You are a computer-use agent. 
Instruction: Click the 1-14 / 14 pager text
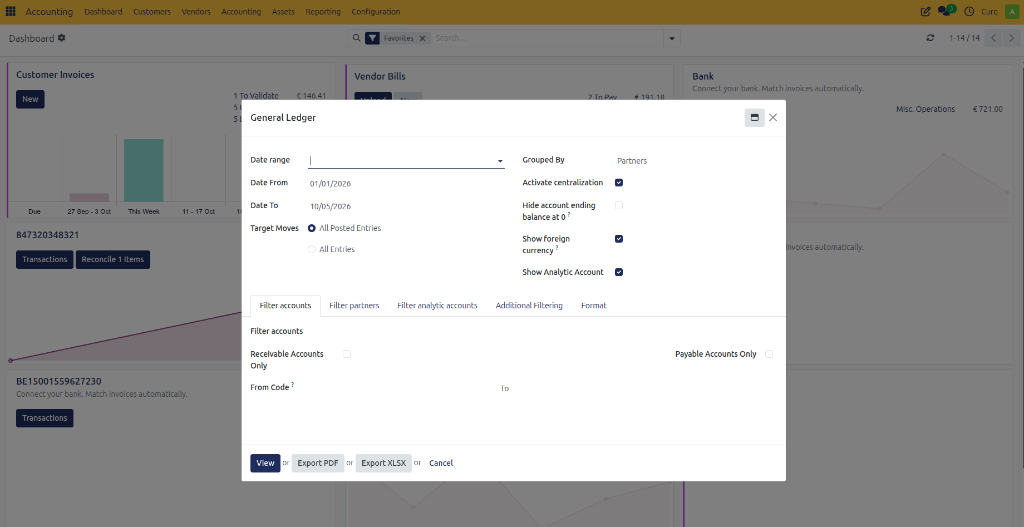point(965,38)
